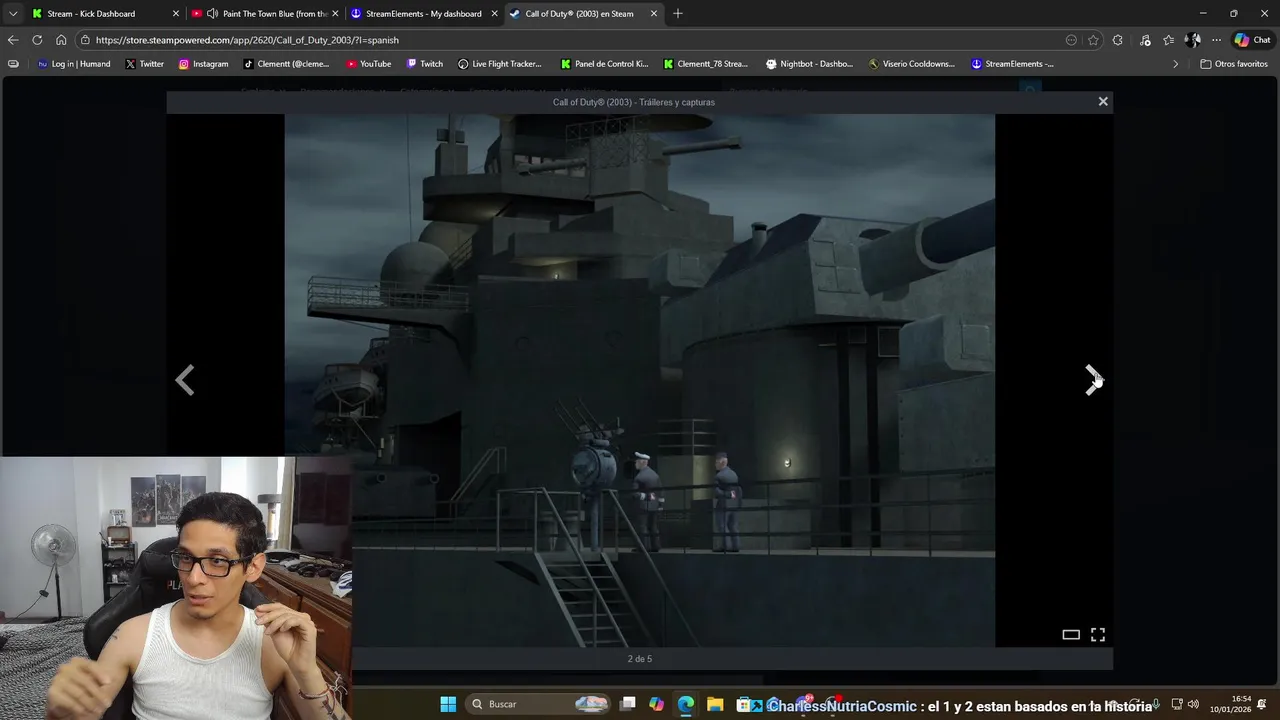Open Clementt_78 Stream bookmark

706,64
